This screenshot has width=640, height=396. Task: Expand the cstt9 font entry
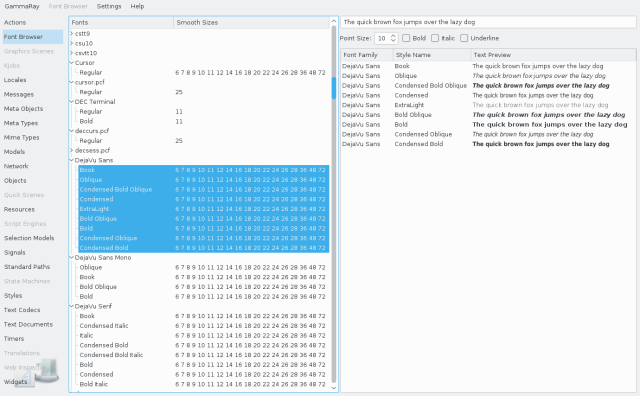tap(71, 33)
